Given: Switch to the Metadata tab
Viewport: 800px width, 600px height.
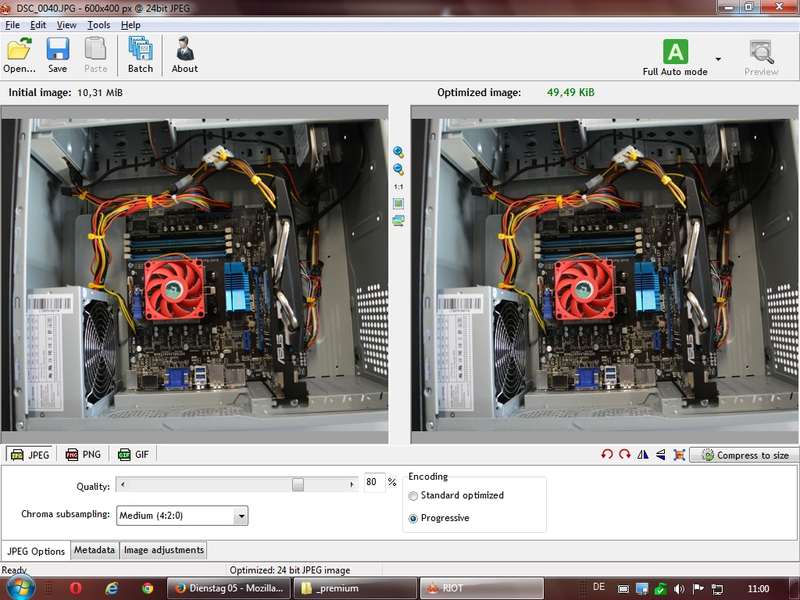Looking at the screenshot, I should pyautogui.click(x=94, y=550).
